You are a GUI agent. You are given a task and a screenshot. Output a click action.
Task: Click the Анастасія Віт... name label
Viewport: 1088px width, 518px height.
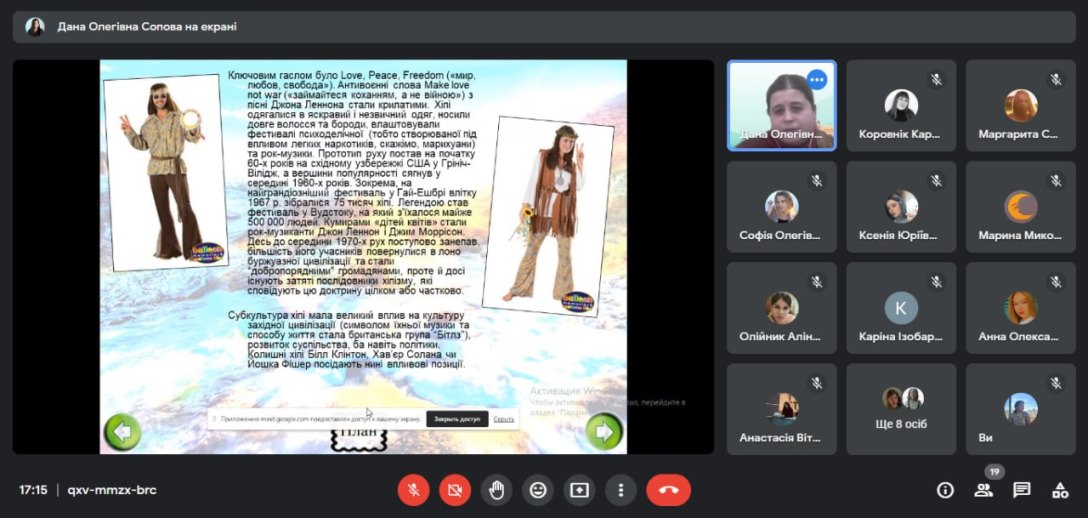point(780,438)
